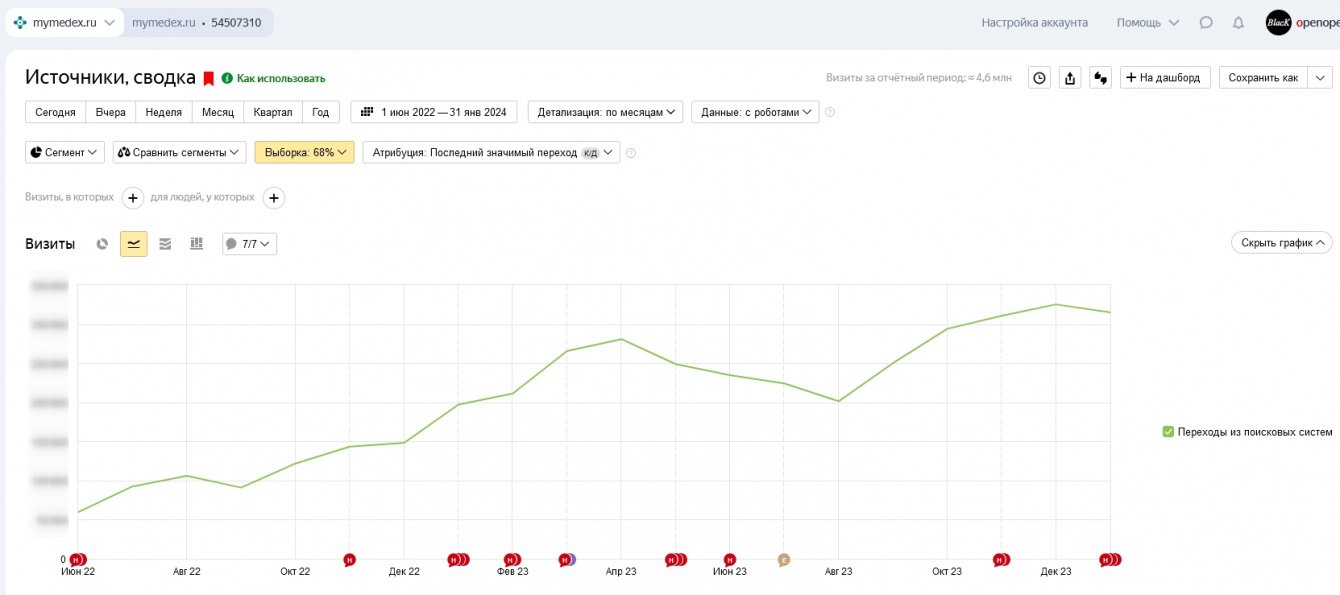Select the Сегодня period tab
Viewport: 1340px width, 595px height.
coord(55,112)
